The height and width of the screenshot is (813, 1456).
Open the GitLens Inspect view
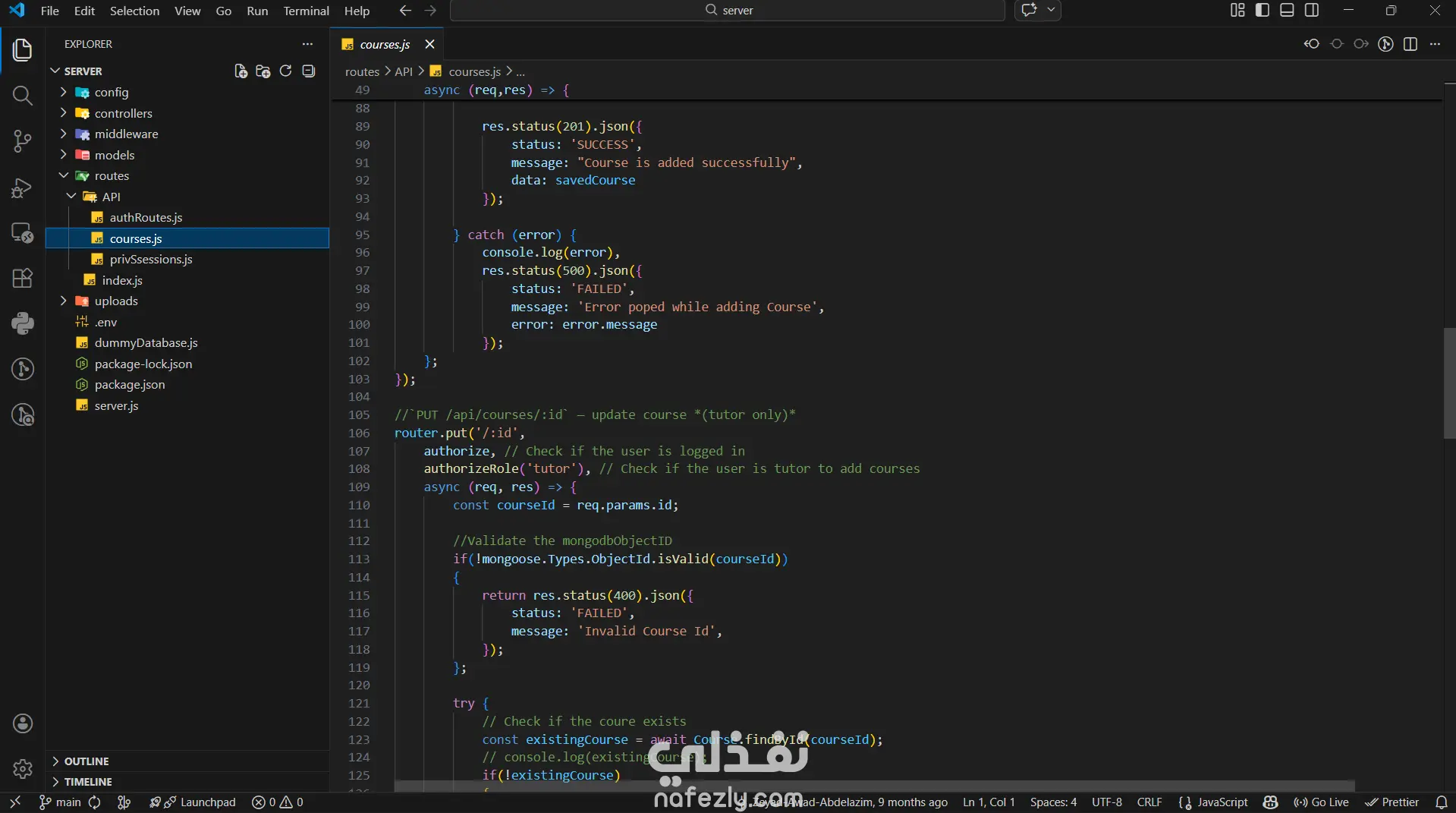[x=23, y=414]
